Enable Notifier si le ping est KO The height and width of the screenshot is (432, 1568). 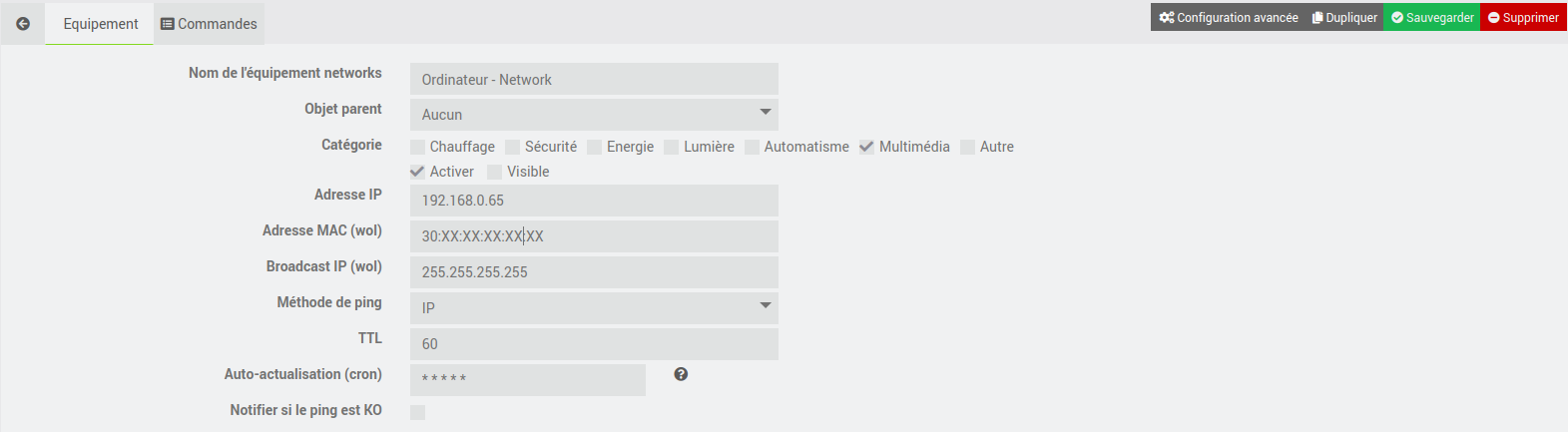click(418, 412)
